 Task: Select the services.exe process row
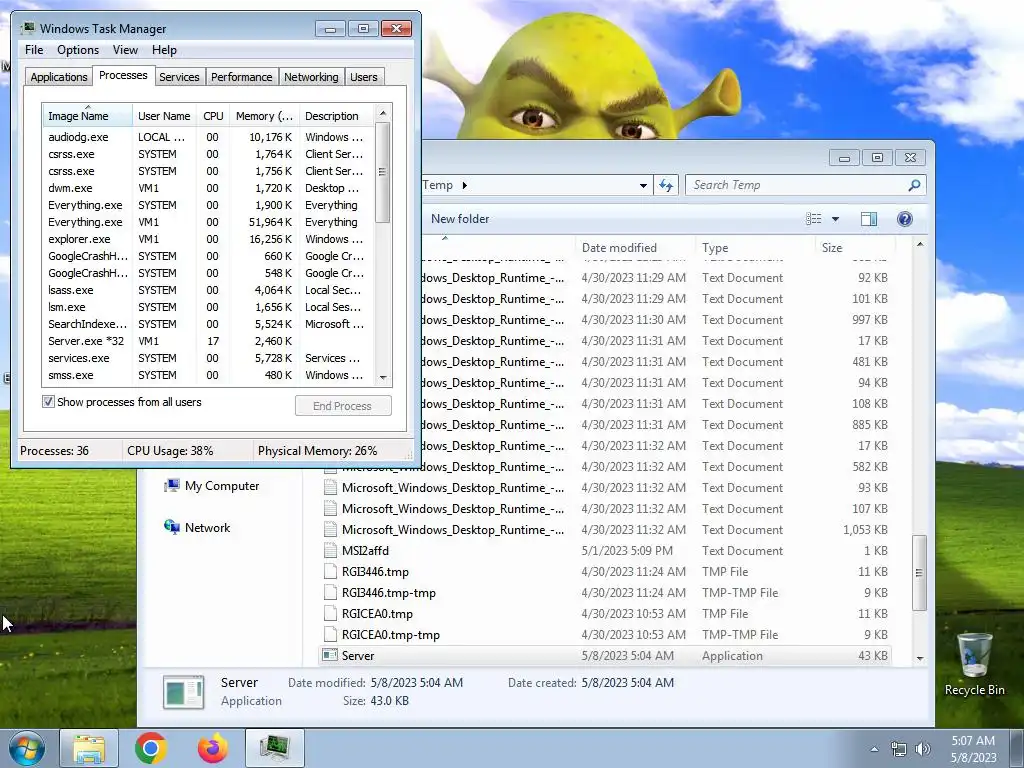208,358
